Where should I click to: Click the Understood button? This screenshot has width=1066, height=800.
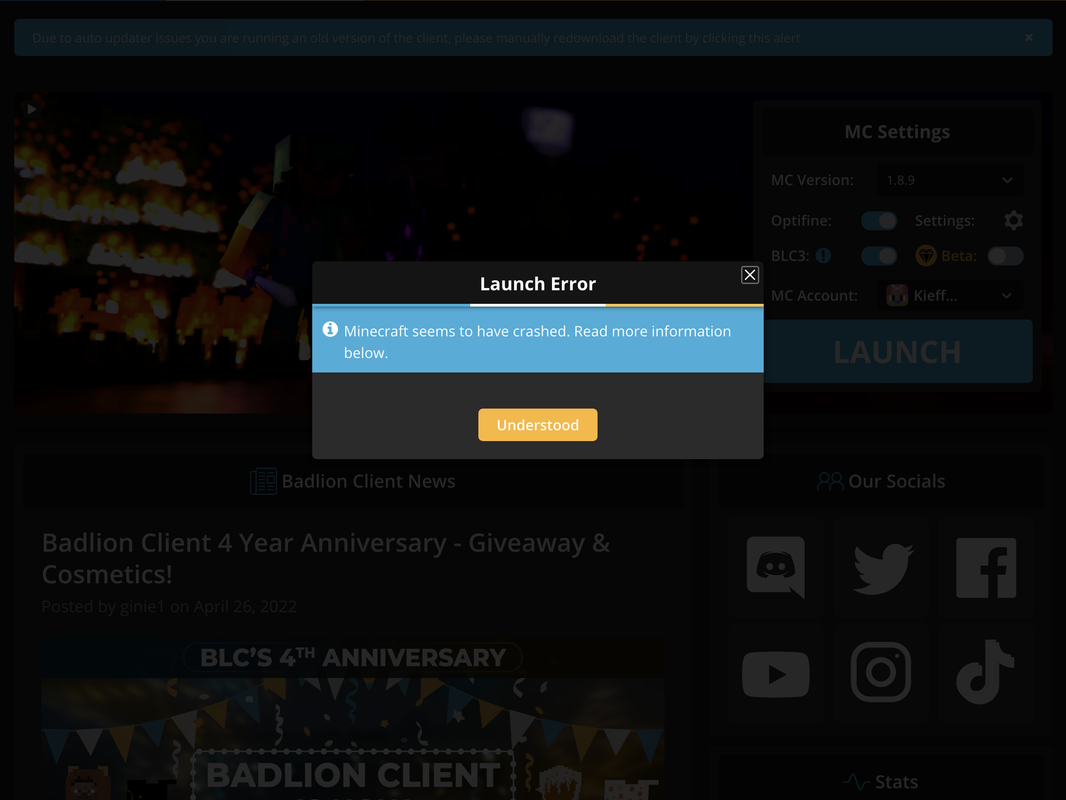click(537, 425)
